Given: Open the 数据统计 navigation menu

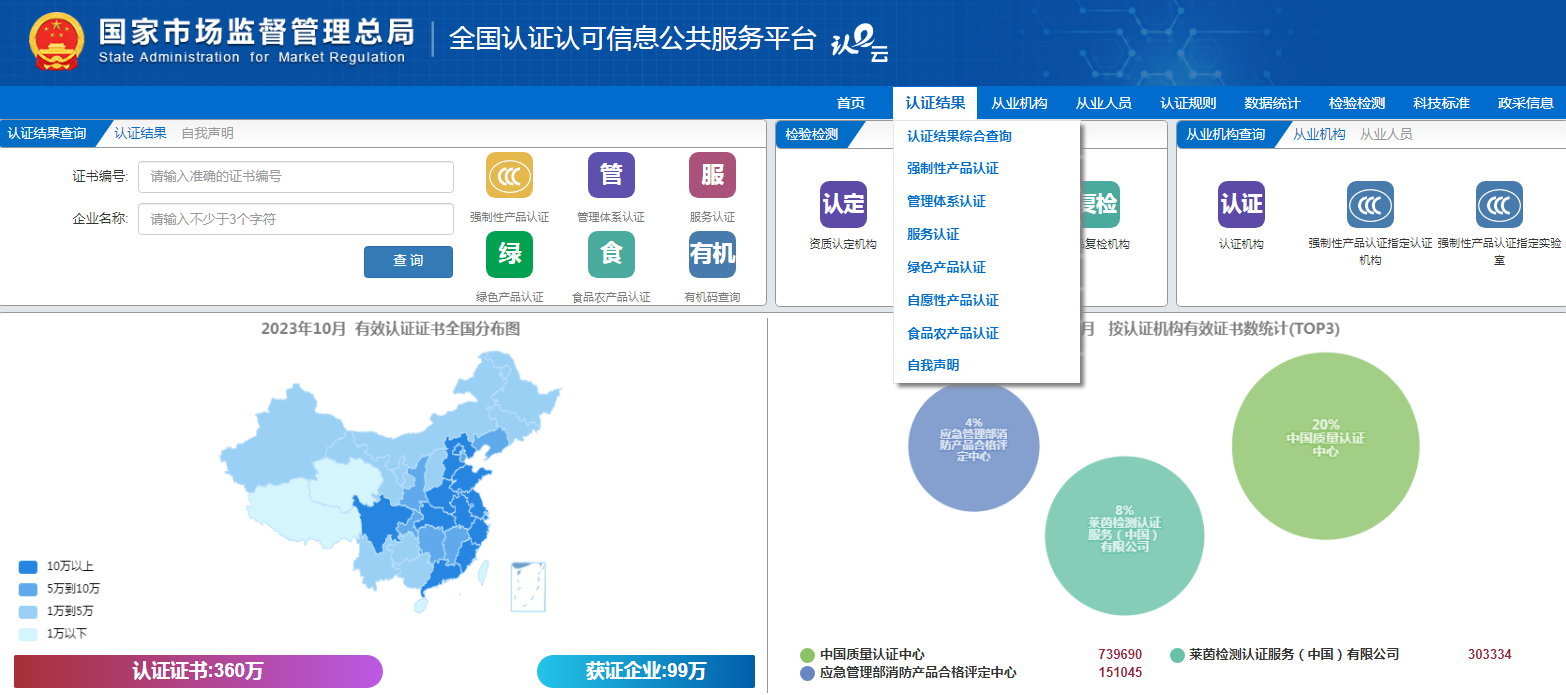Looking at the screenshot, I should click(x=1272, y=103).
